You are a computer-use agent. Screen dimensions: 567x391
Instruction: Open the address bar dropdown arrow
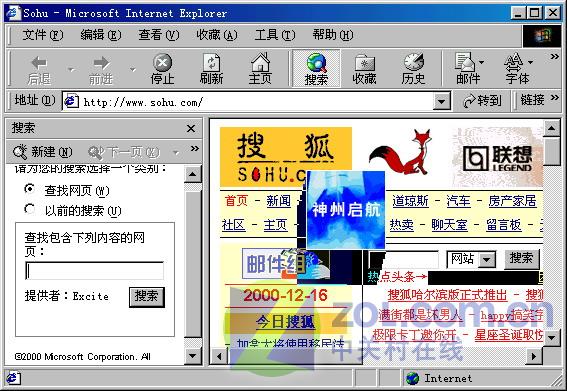point(442,101)
